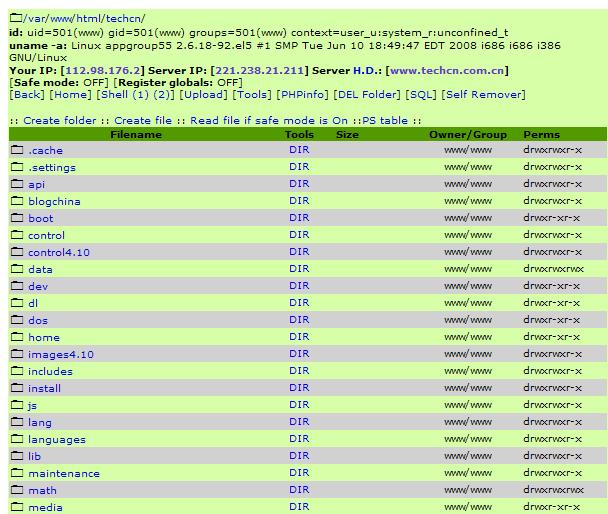This screenshot has height=514, width=608.
Task: Click the folder icon beside media
Action: (16, 507)
